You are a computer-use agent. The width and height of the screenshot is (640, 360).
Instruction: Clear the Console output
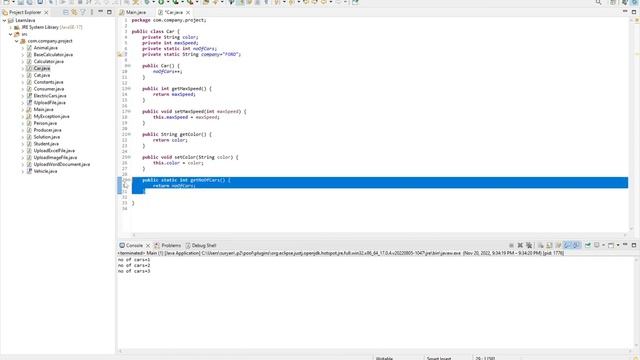pos(540,245)
